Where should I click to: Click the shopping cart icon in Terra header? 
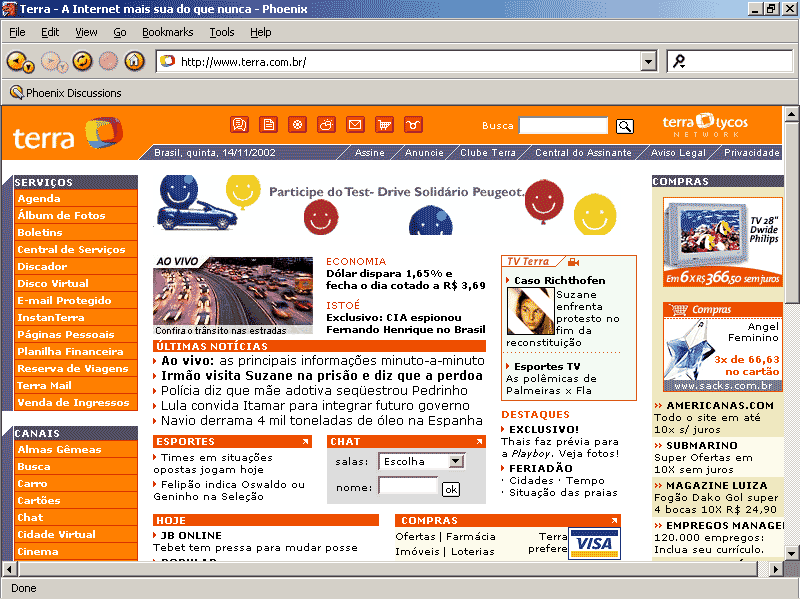point(384,125)
